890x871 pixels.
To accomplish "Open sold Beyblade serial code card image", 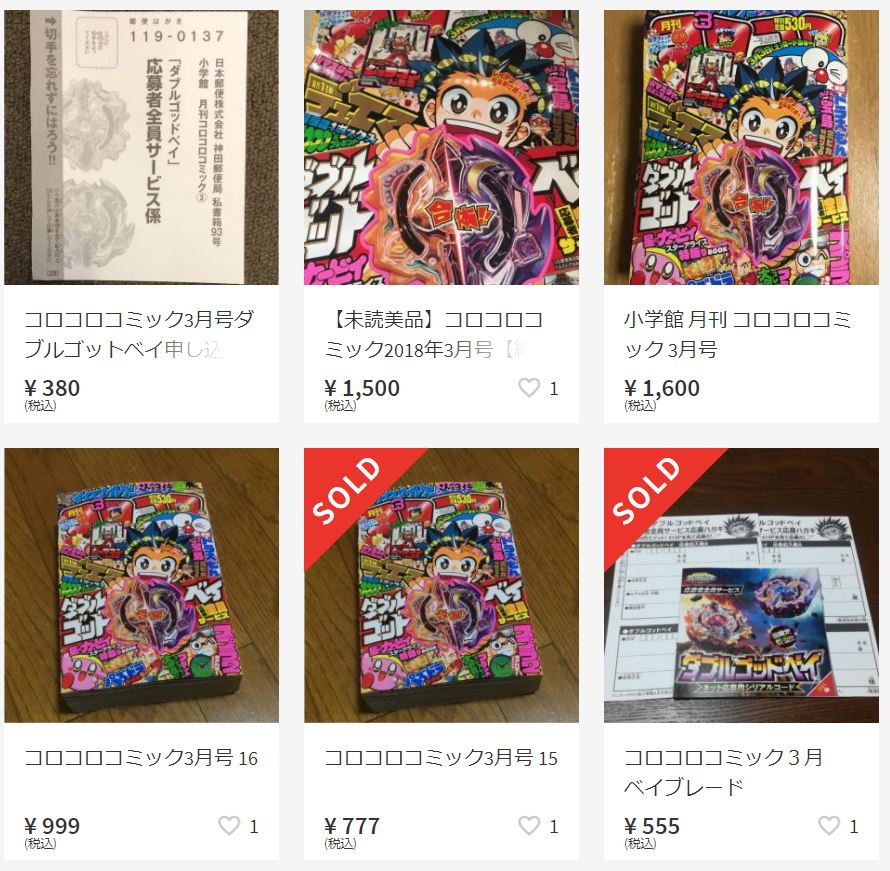I will click(741, 585).
